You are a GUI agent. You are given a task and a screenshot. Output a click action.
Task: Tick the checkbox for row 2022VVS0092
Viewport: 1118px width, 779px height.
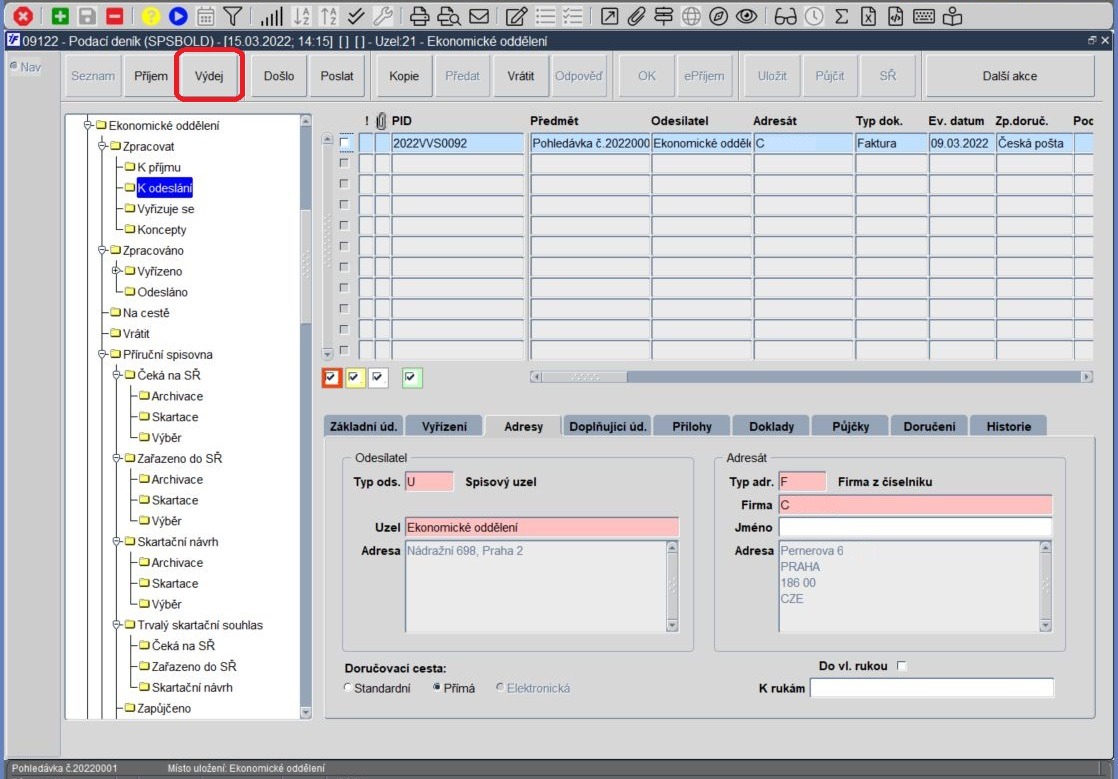[x=345, y=143]
